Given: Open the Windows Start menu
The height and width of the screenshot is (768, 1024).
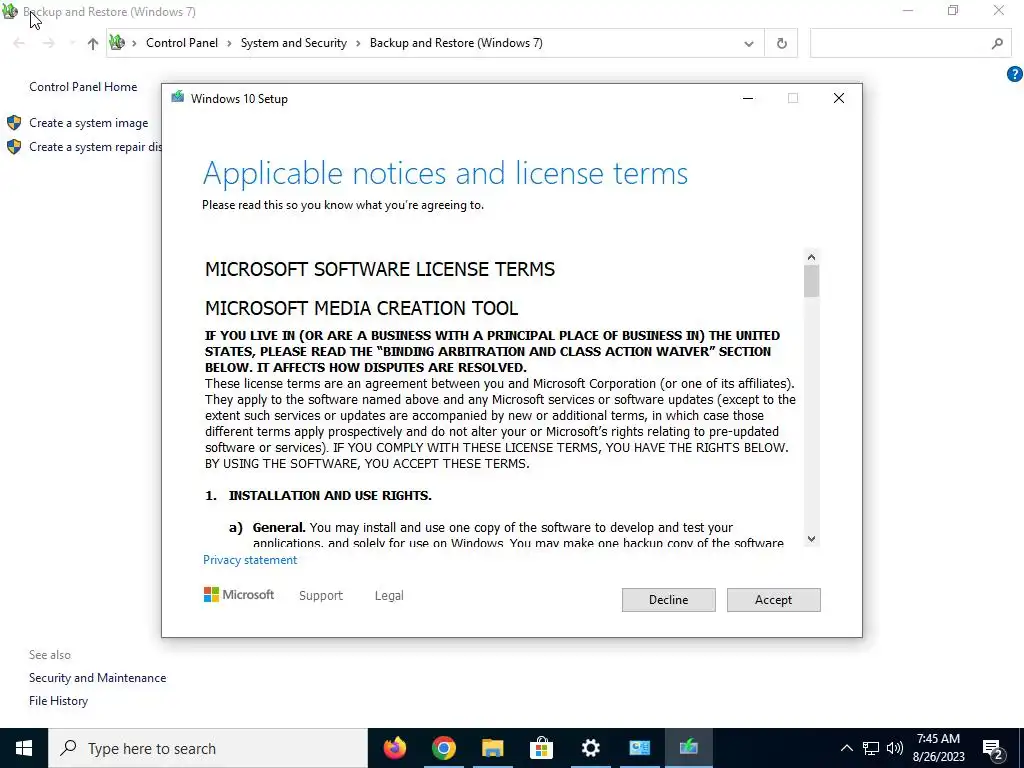Looking at the screenshot, I should (x=24, y=748).
